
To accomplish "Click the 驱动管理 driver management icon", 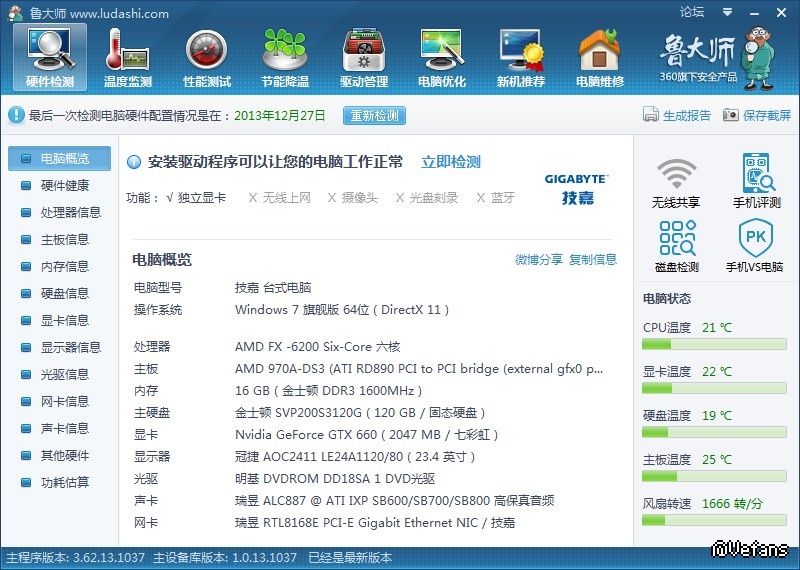I will tap(363, 57).
